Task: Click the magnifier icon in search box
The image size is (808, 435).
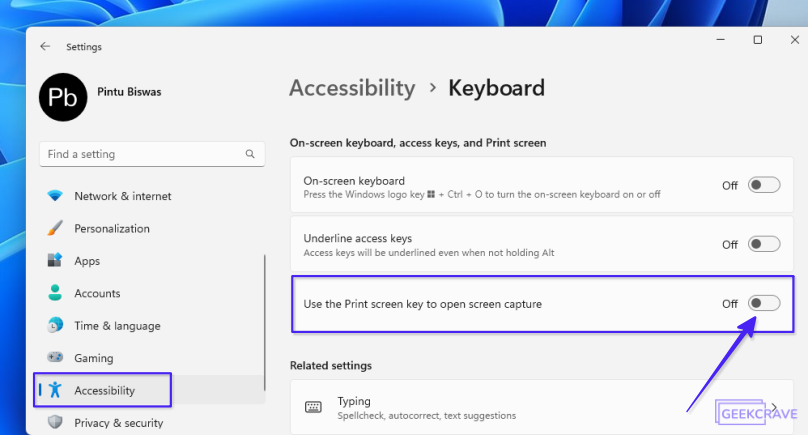Action: click(x=250, y=154)
